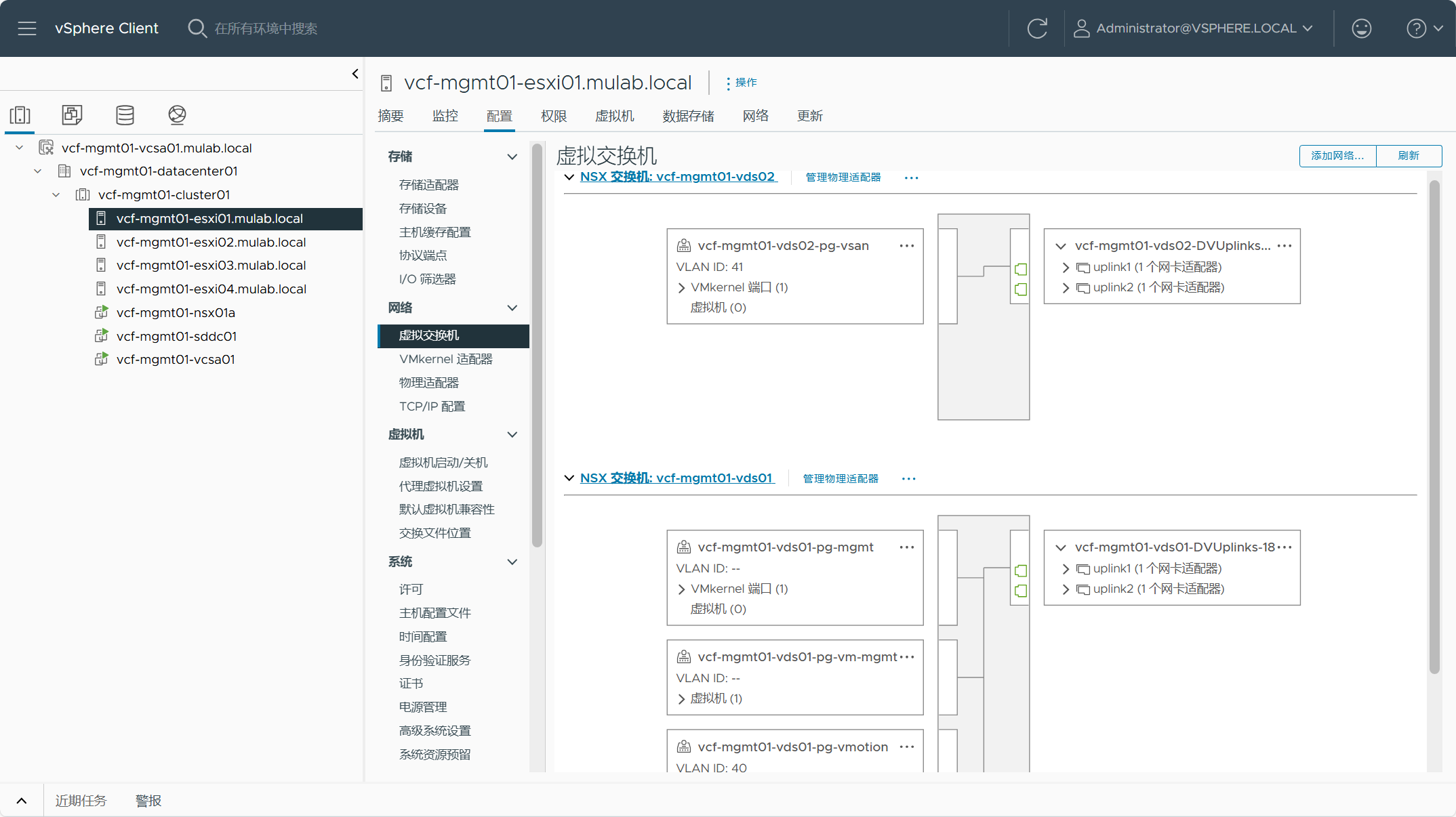Collapse the NSX switch vcf-mgmt01-vds02 section
The image size is (1456, 817).
point(569,177)
